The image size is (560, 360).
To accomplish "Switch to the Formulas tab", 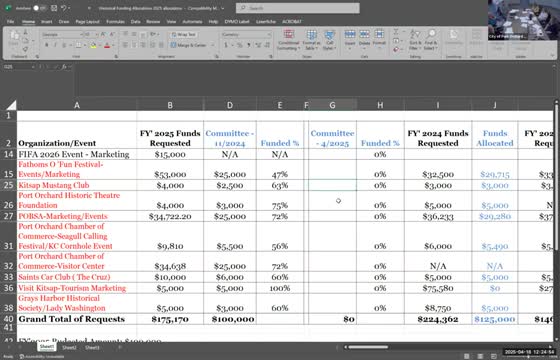I will pyautogui.click(x=115, y=21).
